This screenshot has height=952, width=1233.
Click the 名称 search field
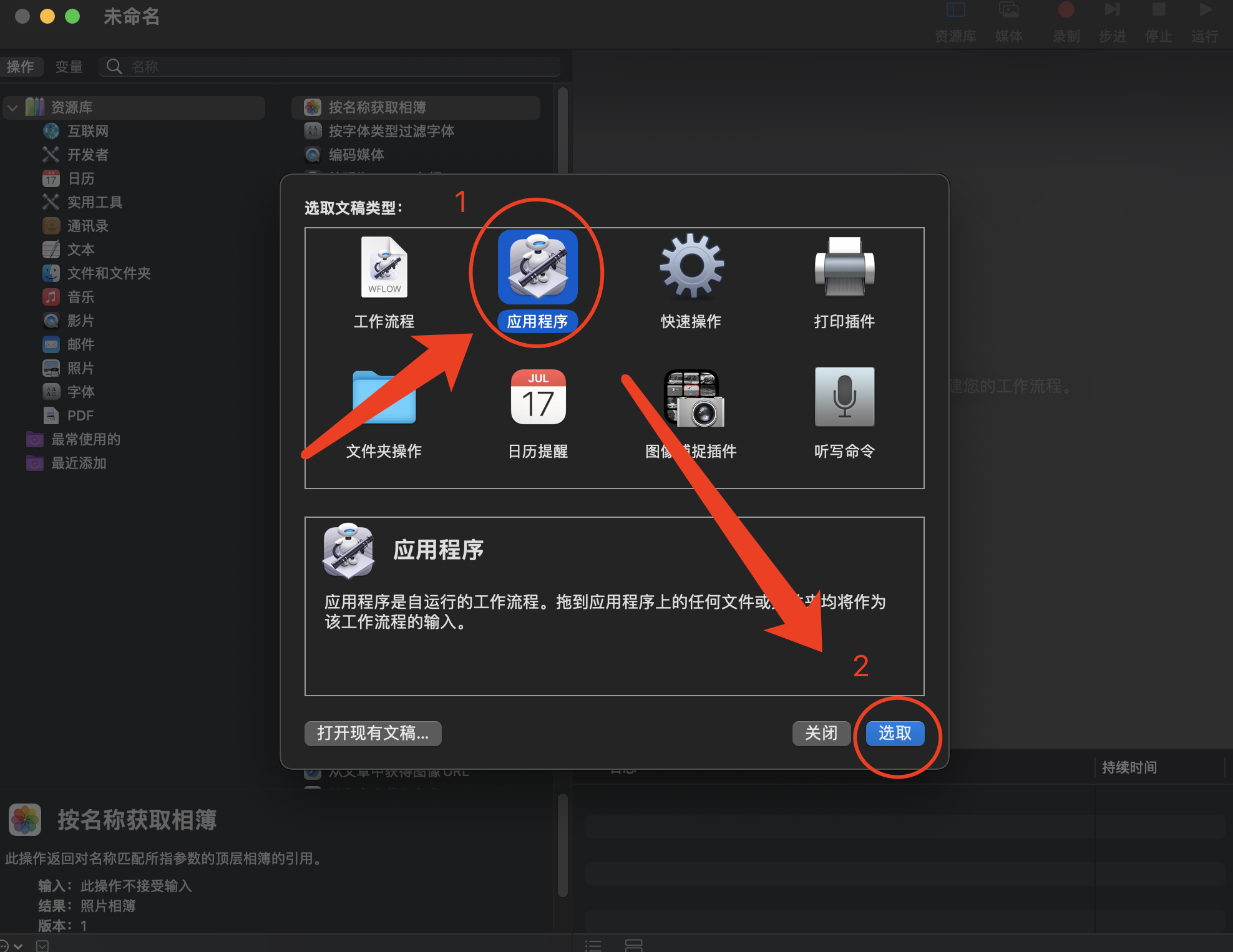click(x=337, y=67)
